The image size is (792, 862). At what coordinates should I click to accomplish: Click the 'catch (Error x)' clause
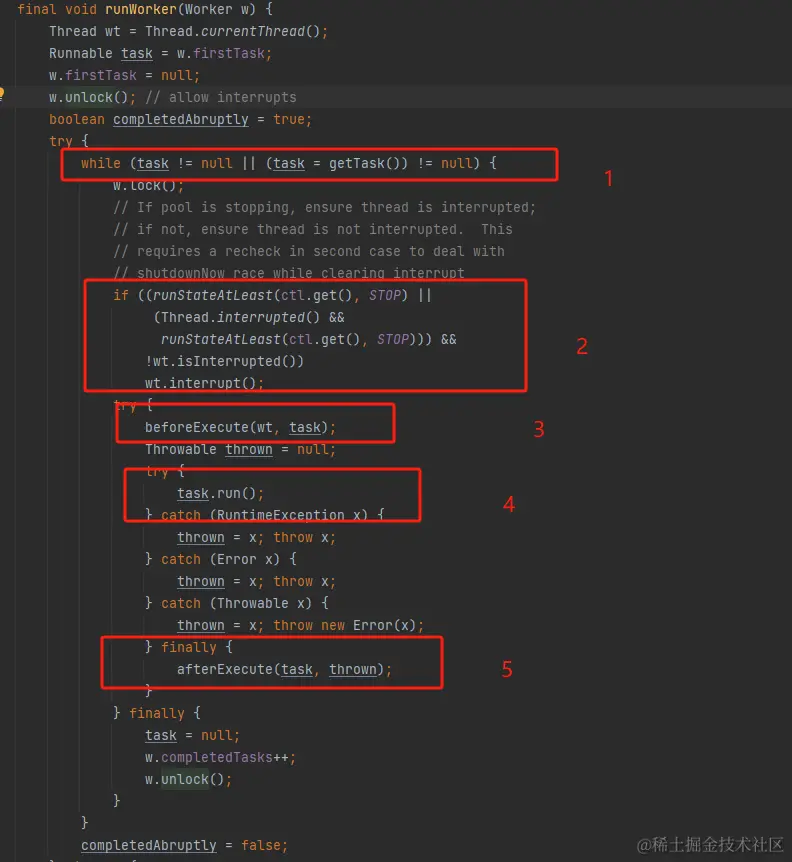click(x=220, y=559)
